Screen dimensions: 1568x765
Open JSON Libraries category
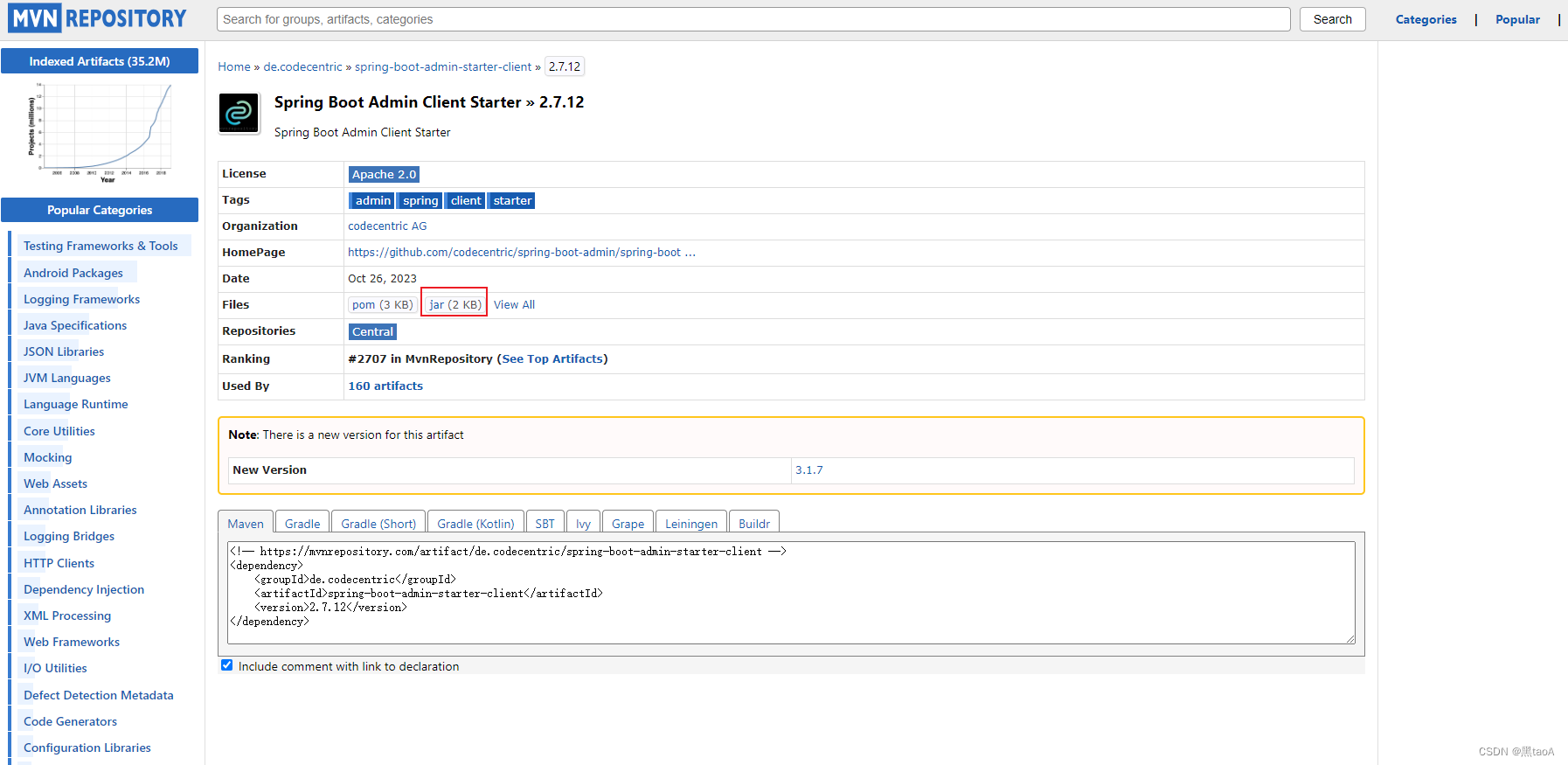coord(64,351)
